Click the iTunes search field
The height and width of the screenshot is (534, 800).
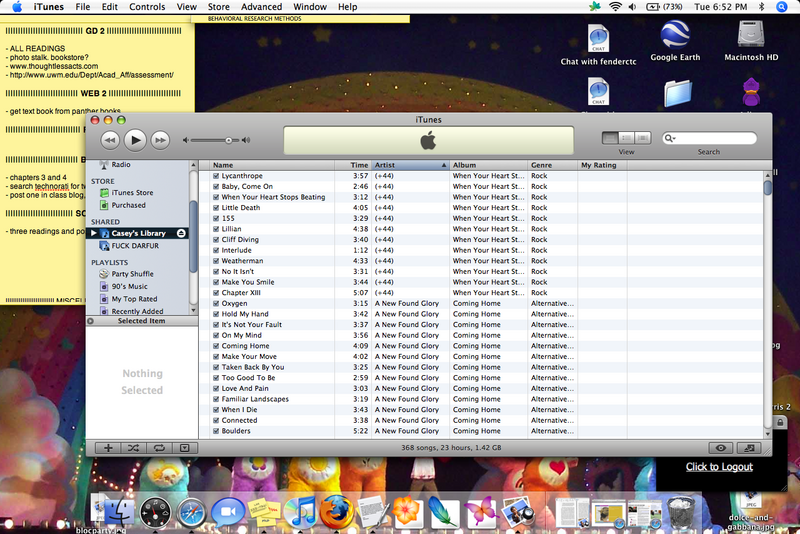[709, 138]
